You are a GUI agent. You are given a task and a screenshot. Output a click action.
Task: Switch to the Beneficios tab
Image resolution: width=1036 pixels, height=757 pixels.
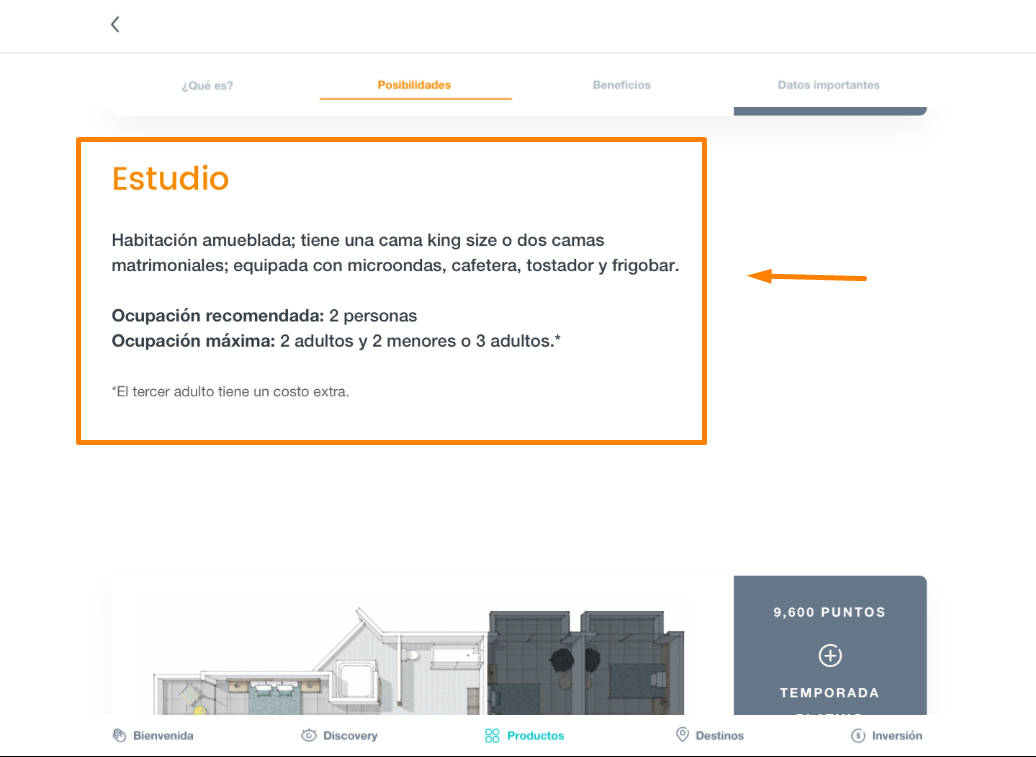[x=622, y=85]
